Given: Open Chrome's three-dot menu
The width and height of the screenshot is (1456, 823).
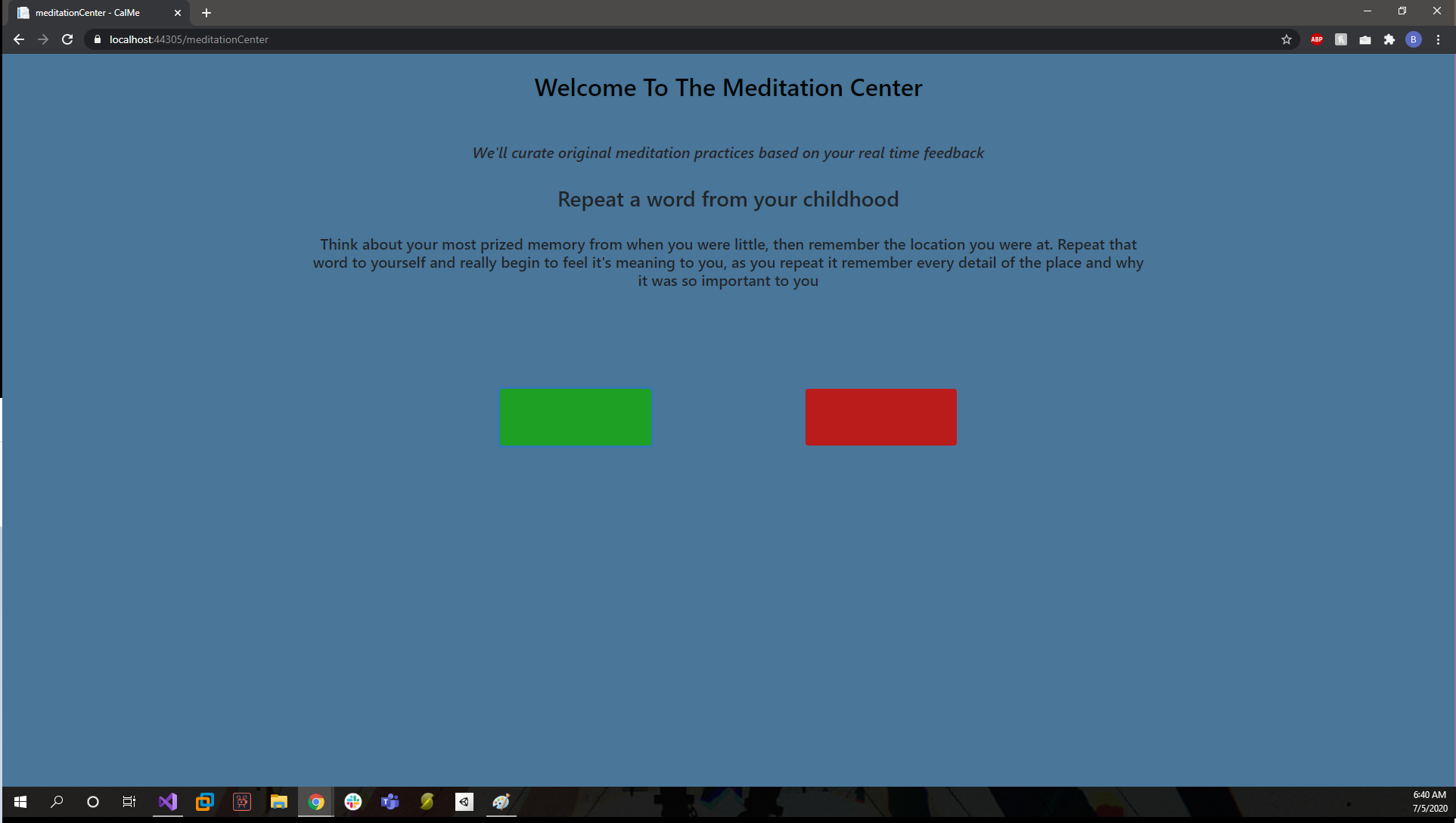Looking at the screenshot, I should tap(1438, 39).
